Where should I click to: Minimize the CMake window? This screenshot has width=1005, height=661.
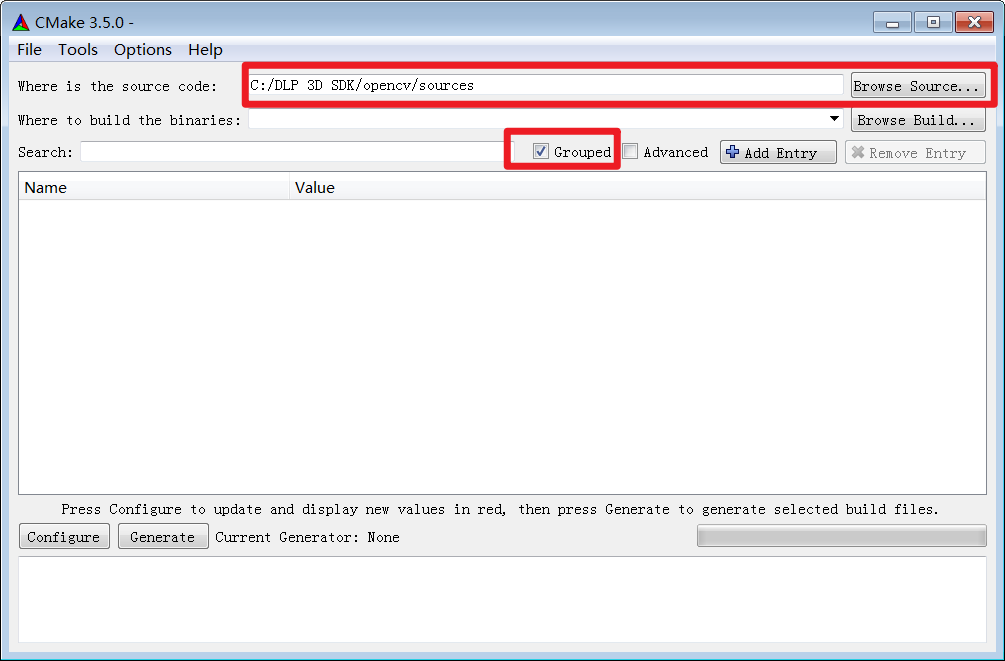892,22
